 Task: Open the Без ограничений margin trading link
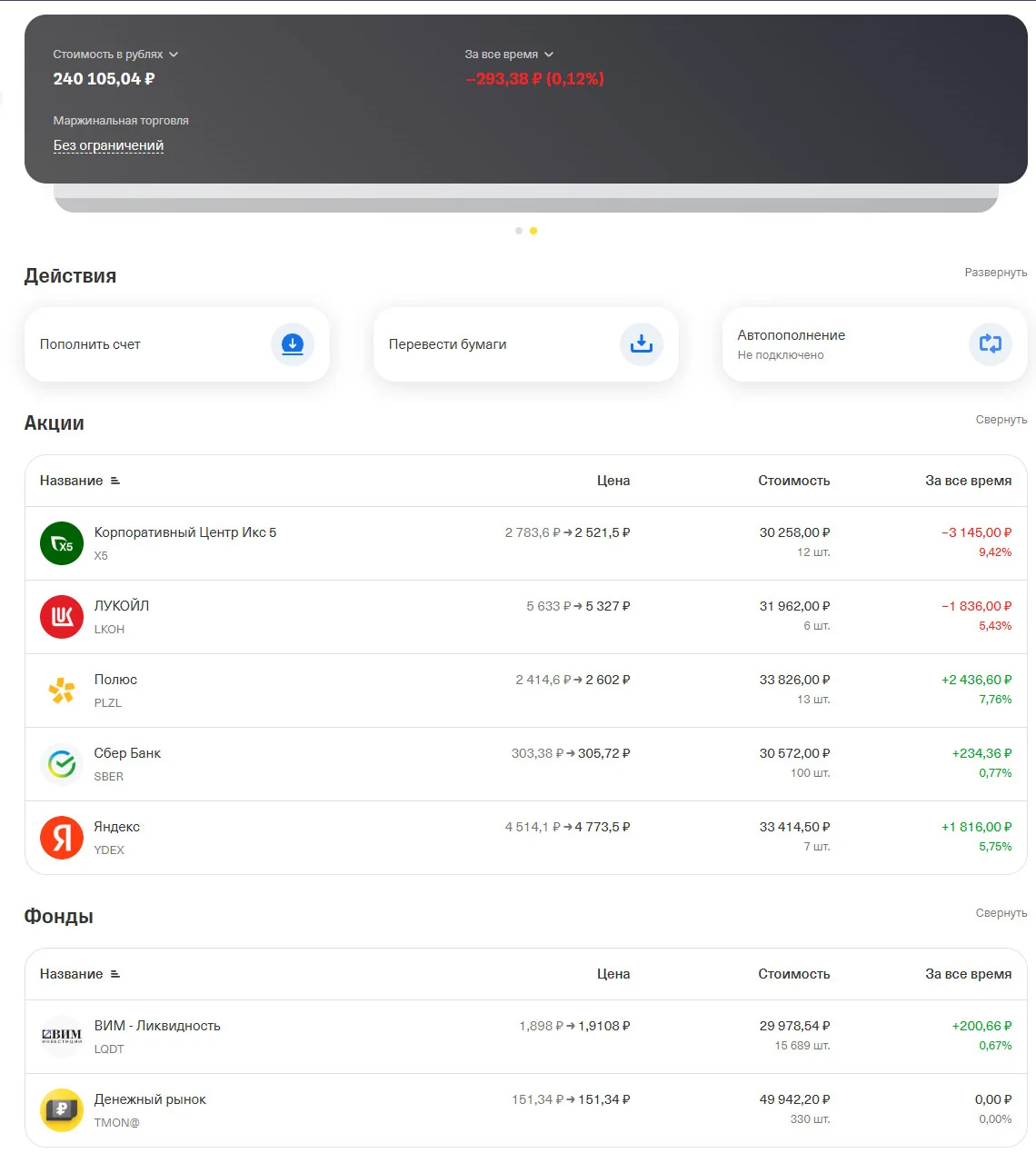pyautogui.click(x=108, y=145)
